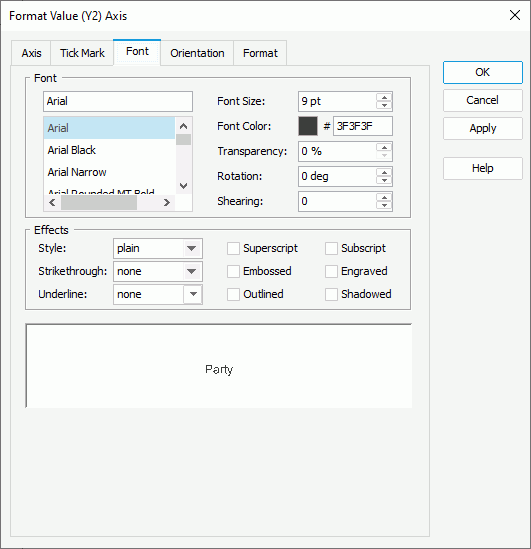531x549 pixels.
Task: Open the Tick Mark tab
Action: click(82, 53)
